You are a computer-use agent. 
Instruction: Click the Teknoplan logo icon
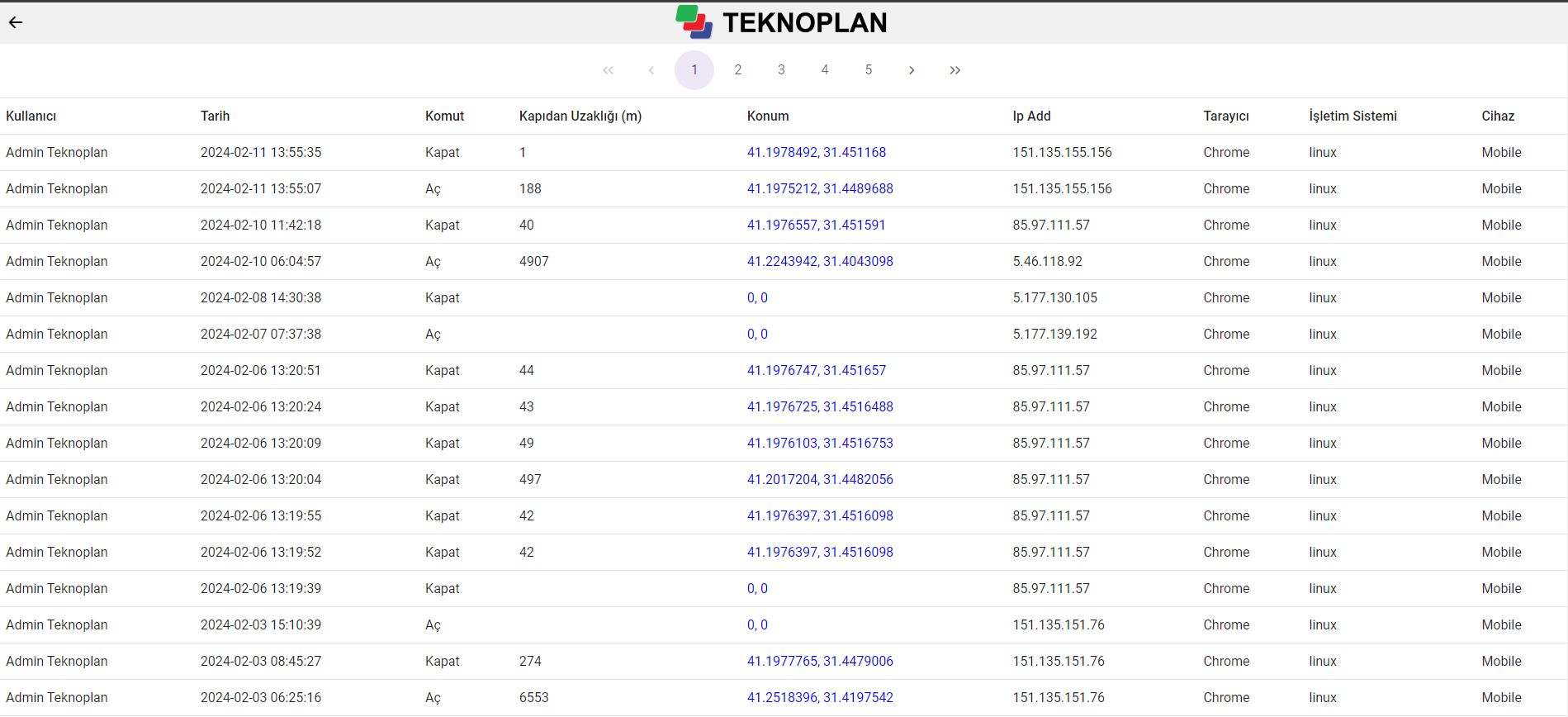(694, 22)
